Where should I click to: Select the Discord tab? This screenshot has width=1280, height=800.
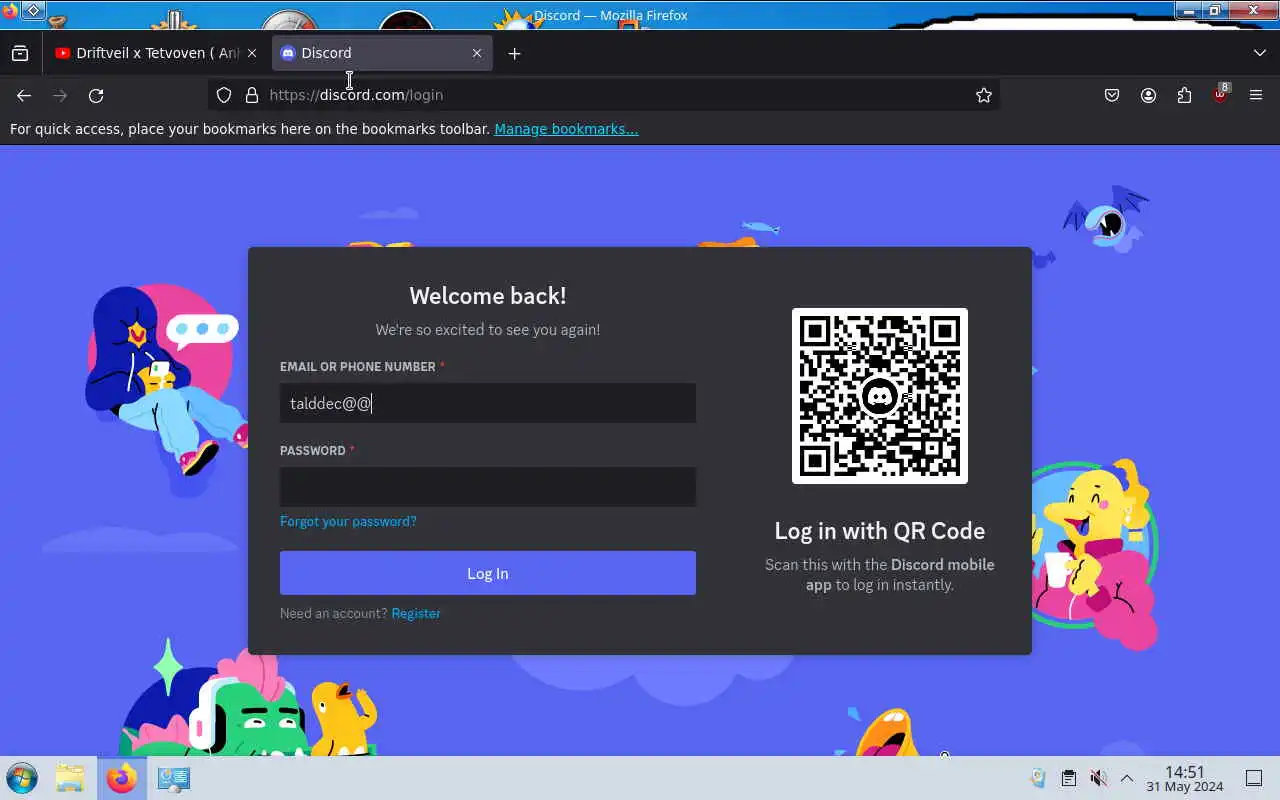click(382, 53)
